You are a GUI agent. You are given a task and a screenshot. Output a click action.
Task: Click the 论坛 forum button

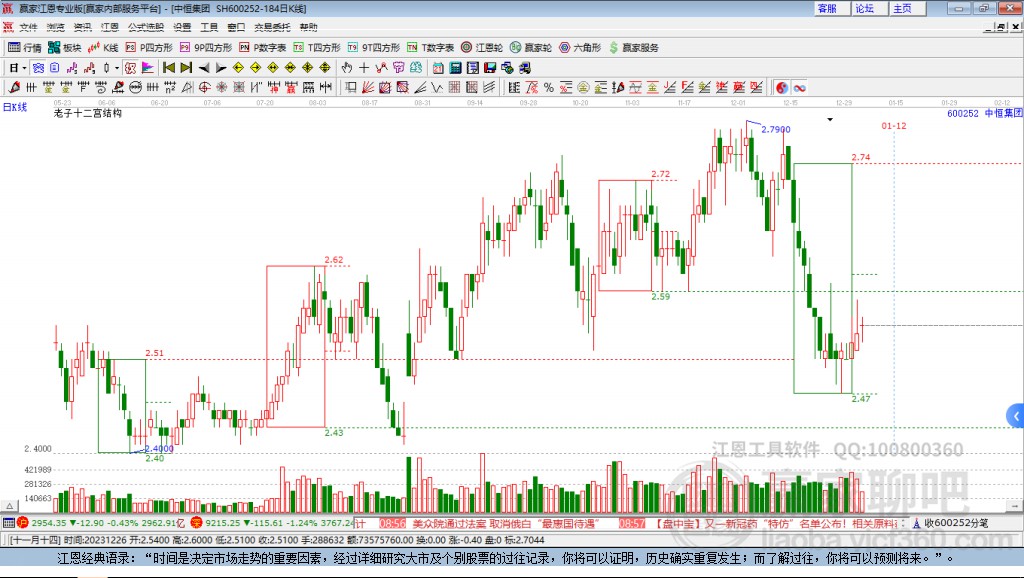coord(869,8)
